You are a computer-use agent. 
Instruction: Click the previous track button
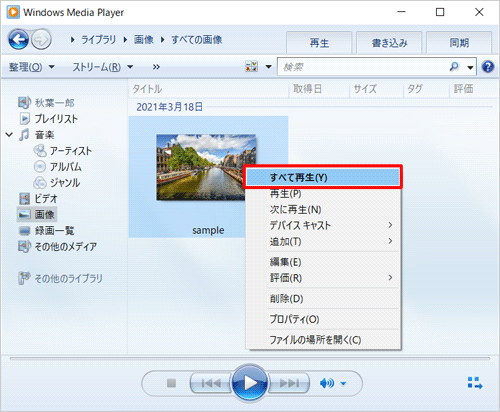[211, 383]
